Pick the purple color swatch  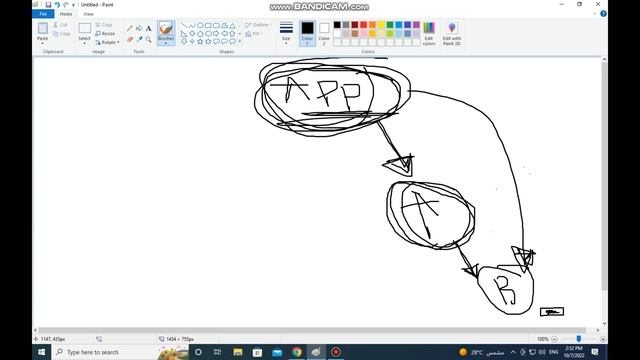tap(416, 25)
